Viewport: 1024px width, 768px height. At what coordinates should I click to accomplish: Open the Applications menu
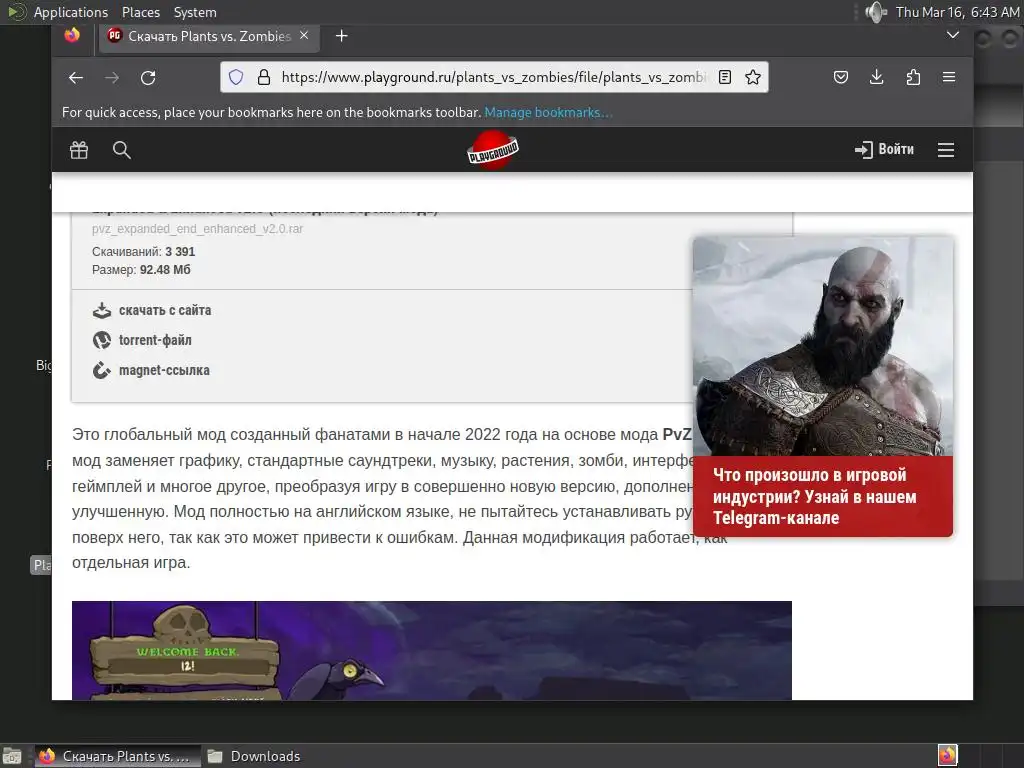71,12
